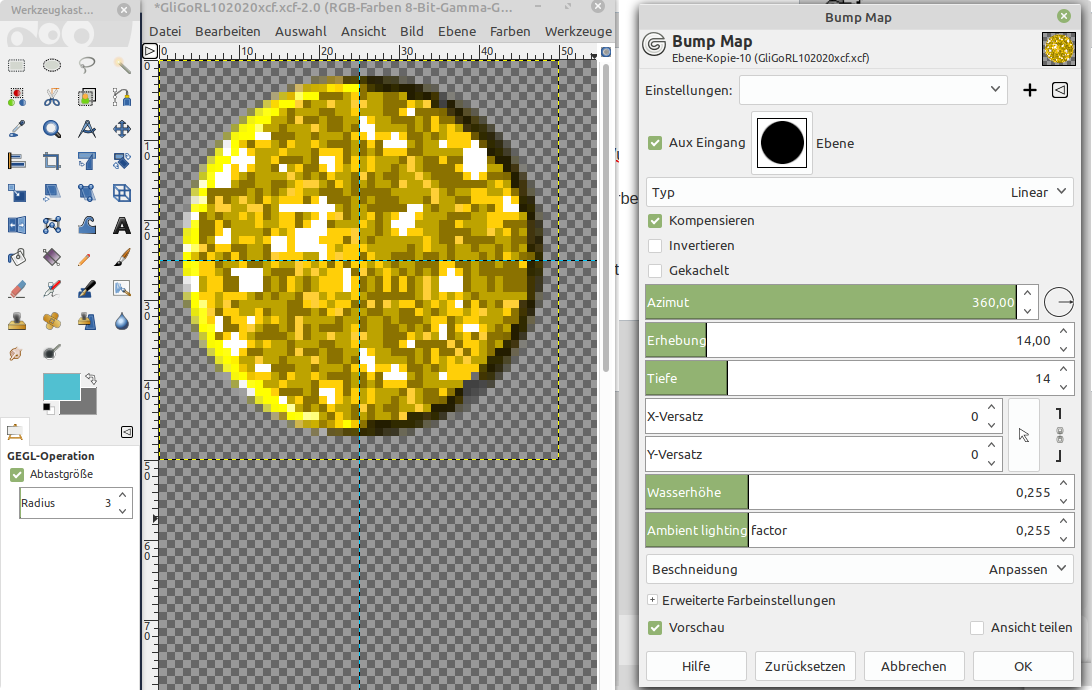
Task: Uncheck the Kompensieren checkbox
Action: click(x=655, y=220)
